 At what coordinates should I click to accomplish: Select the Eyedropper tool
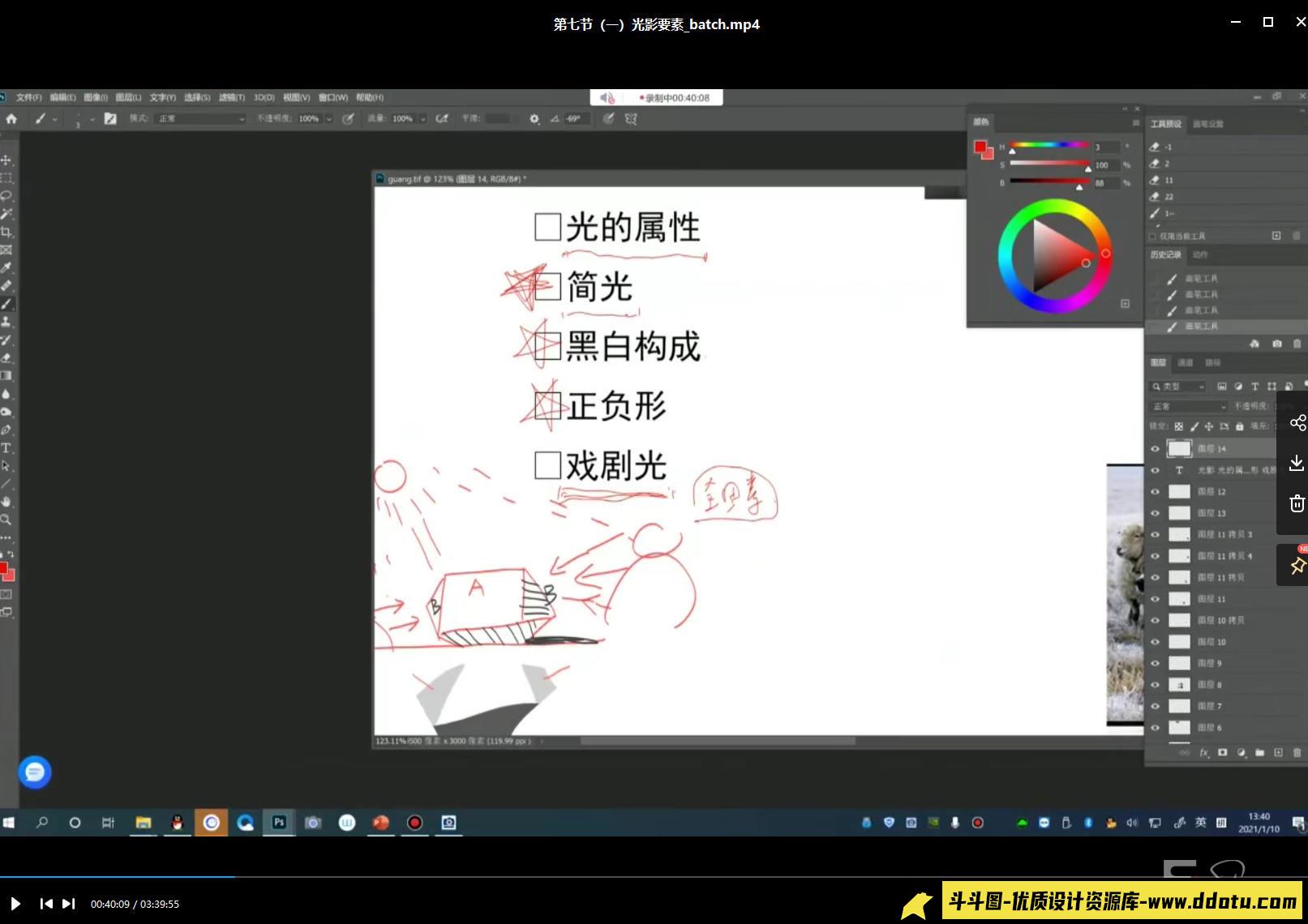[6, 267]
